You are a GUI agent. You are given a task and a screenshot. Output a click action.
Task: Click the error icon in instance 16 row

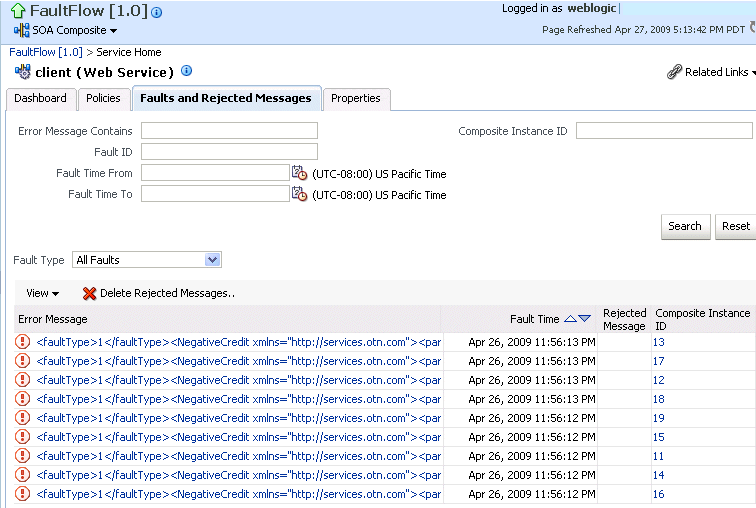(23, 494)
